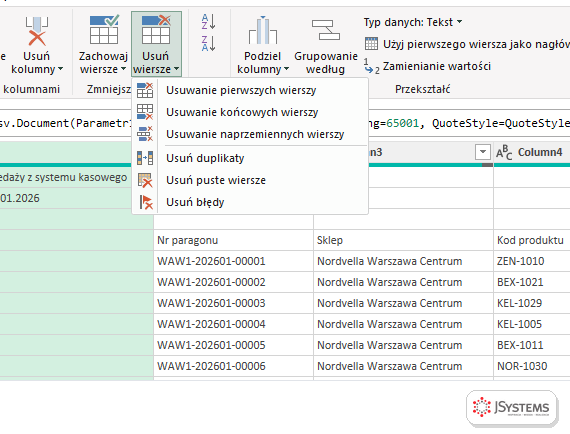This screenshot has width=570, height=434.
Task: Click the NOR-1030 product code cell
Action: [x=532, y=366]
